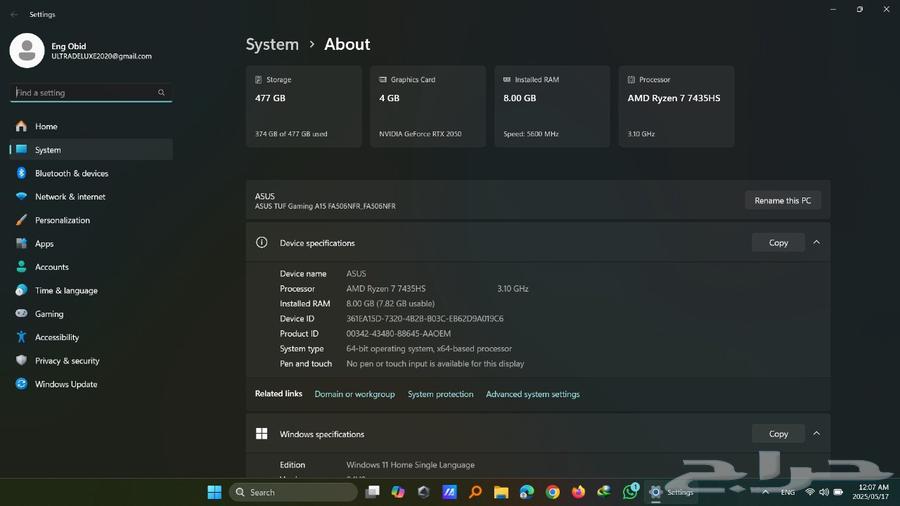Launch Firefox from the taskbar
The height and width of the screenshot is (506, 900).
coord(578,492)
